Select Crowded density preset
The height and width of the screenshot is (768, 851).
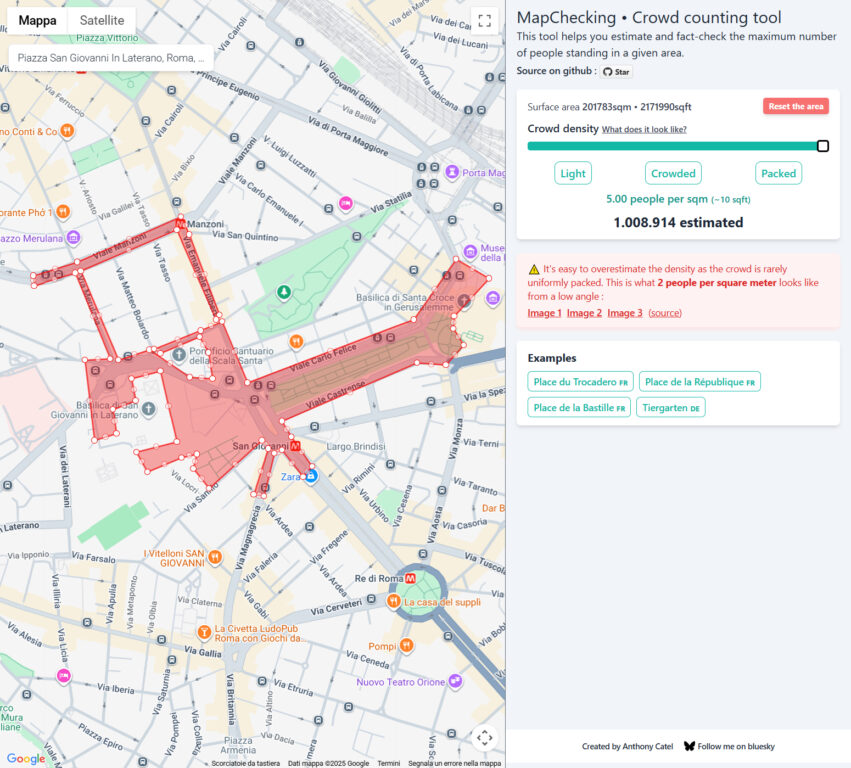(x=673, y=173)
